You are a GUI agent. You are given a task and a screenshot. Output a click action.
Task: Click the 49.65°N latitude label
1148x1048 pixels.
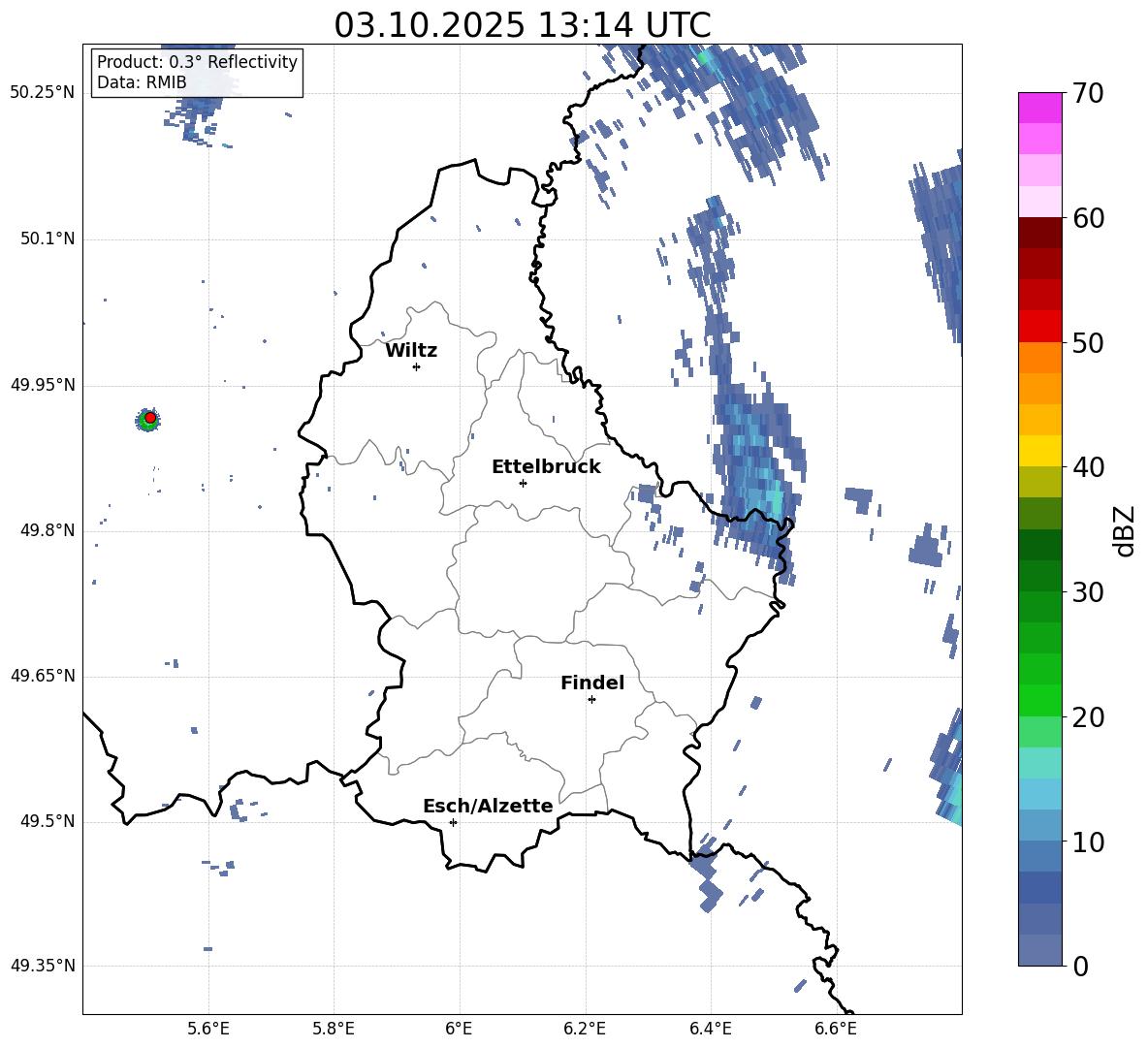point(43,676)
